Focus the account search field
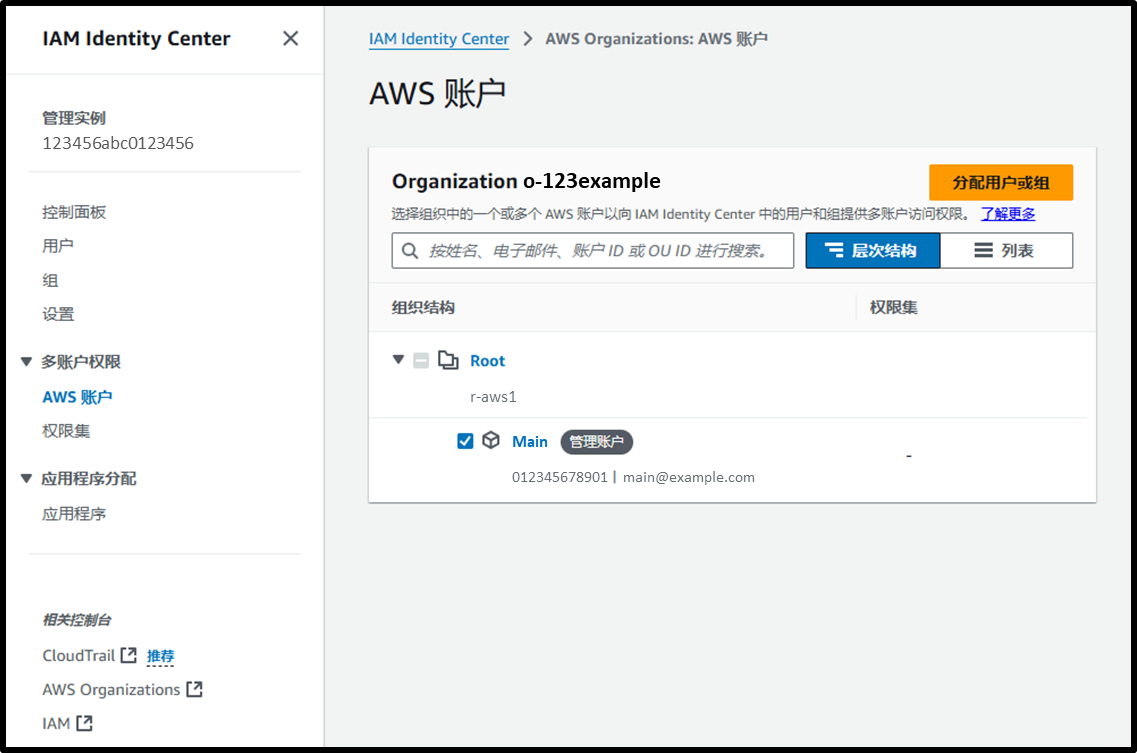 [x=592, y=250]
